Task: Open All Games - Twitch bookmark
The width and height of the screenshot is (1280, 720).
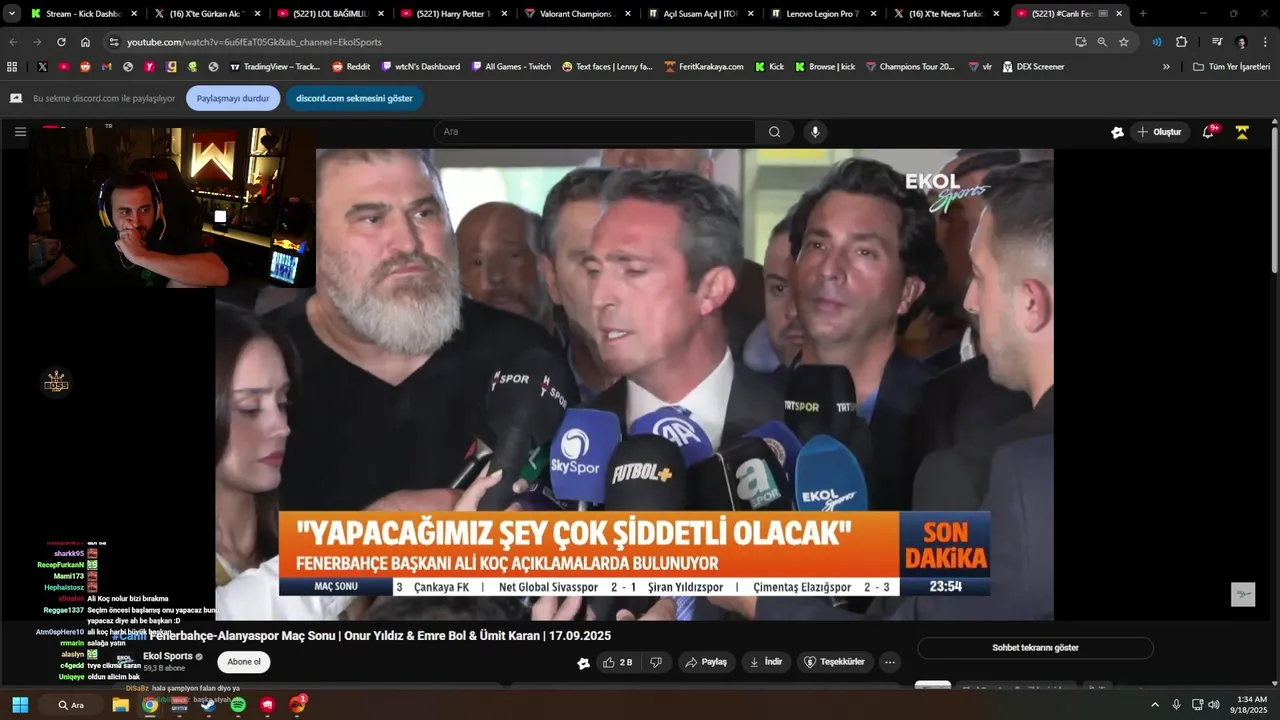Action: coord(510,67)
